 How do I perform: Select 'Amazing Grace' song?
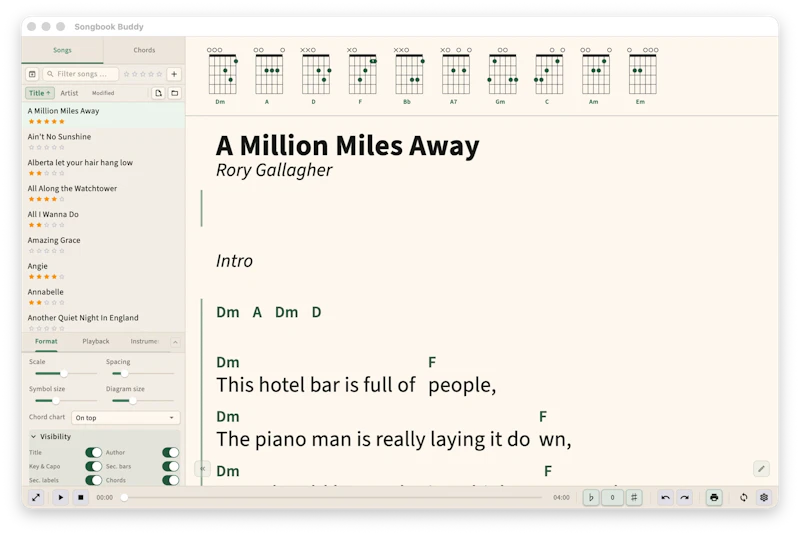click(103, 245)
